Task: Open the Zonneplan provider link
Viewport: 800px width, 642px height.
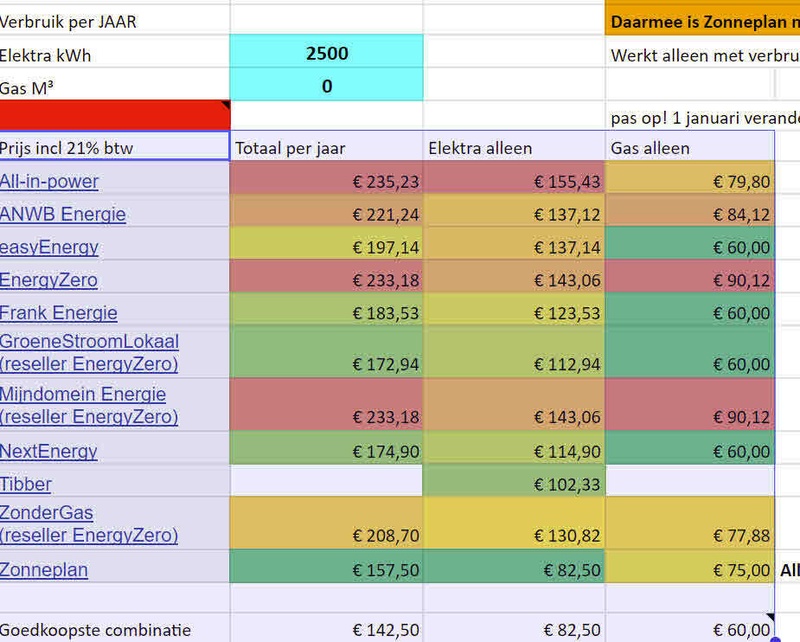Action: [44, 570]
